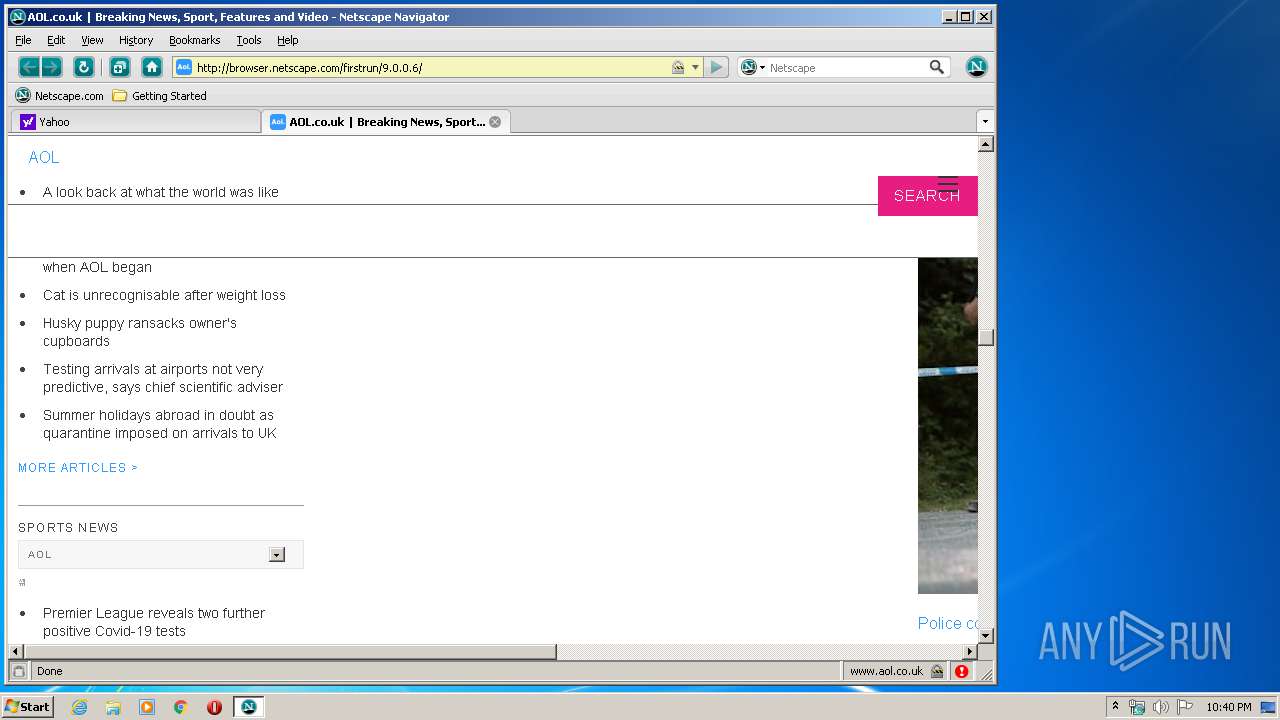Click the Netscape N throbber logo
The image size is (1280, 720).
tap(976, 67)
